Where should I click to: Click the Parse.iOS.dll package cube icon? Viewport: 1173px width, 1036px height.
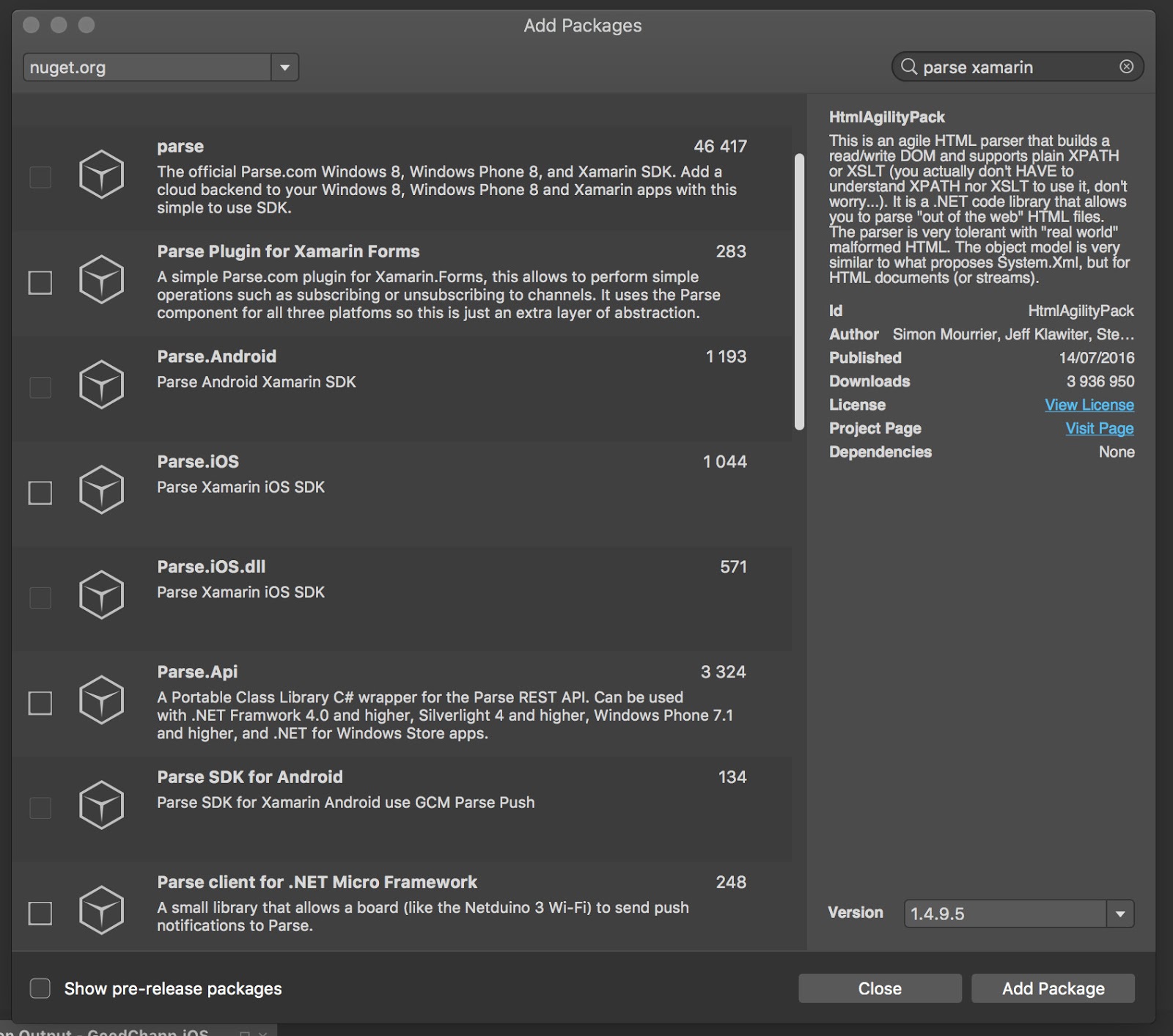point(101,595)
